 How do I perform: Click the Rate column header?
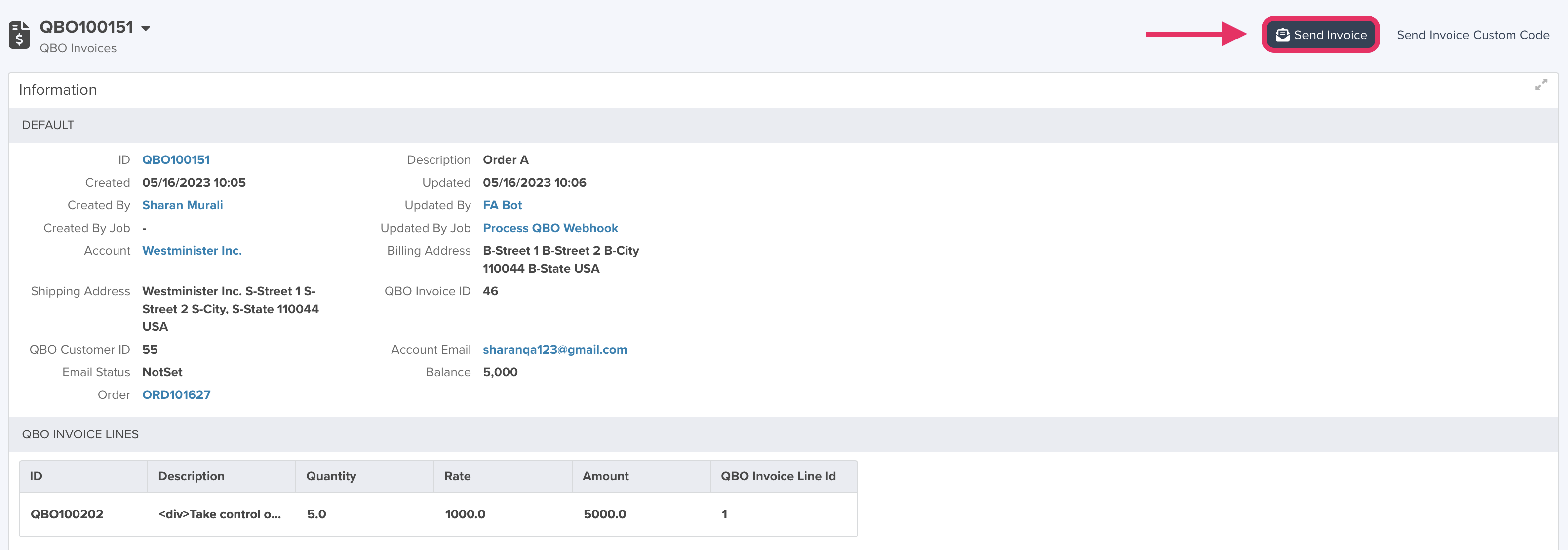tap(503, 476)
